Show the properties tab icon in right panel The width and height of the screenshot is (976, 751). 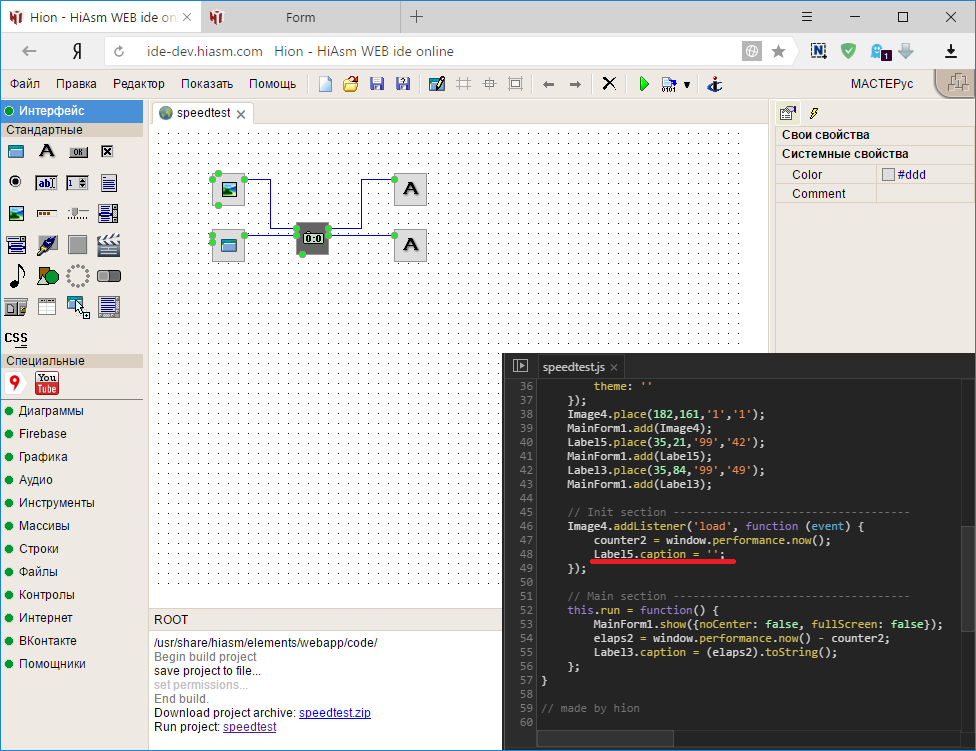click(x=787, y=113)
